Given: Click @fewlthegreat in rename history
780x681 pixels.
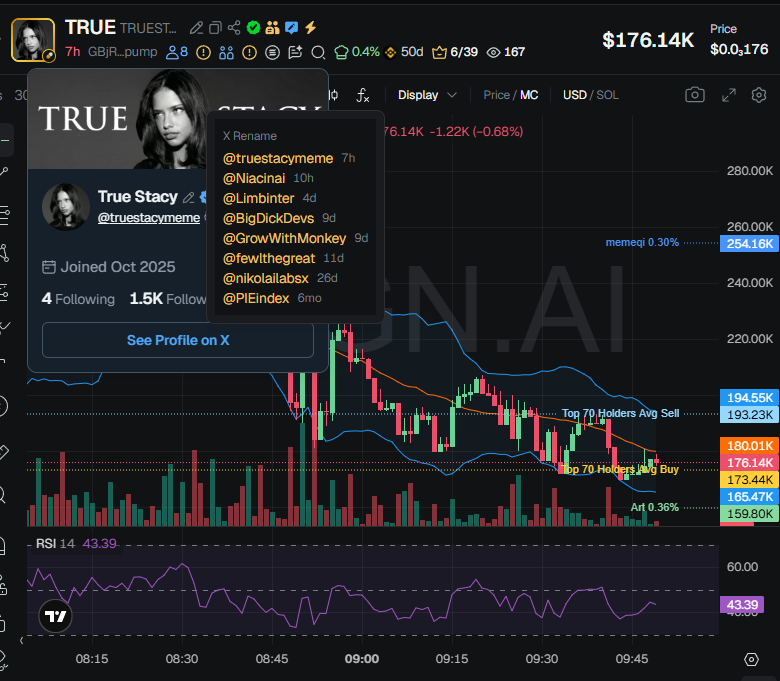Looking at the screenshot, I should click(269, 258).
